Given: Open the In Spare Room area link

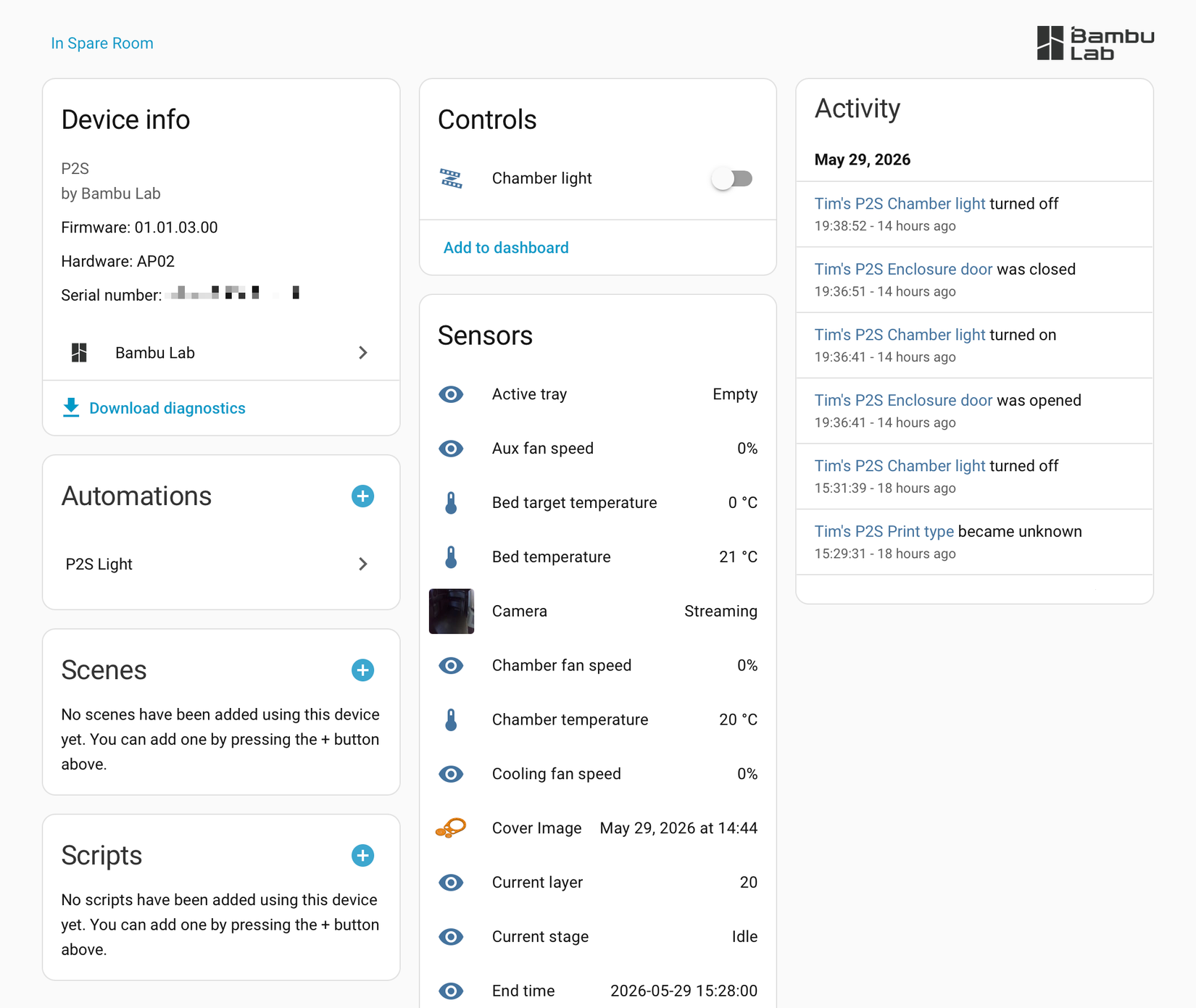Looking at the screenshot, I should coord(102,43).
